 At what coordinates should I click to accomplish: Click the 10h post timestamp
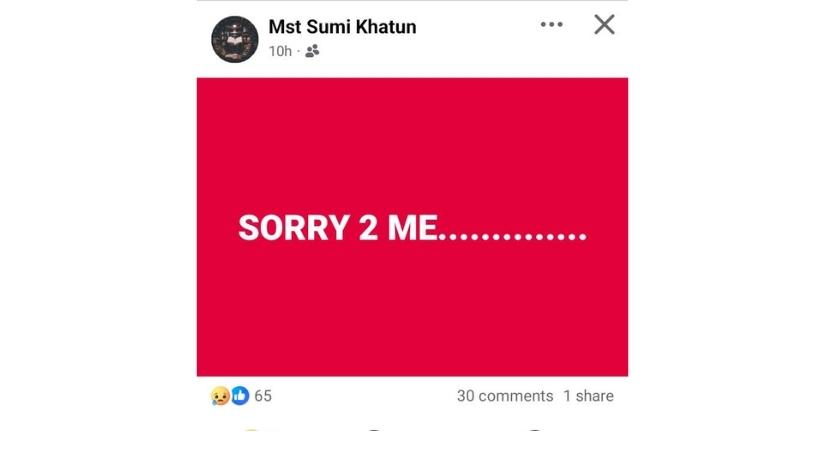click(280, 51)
